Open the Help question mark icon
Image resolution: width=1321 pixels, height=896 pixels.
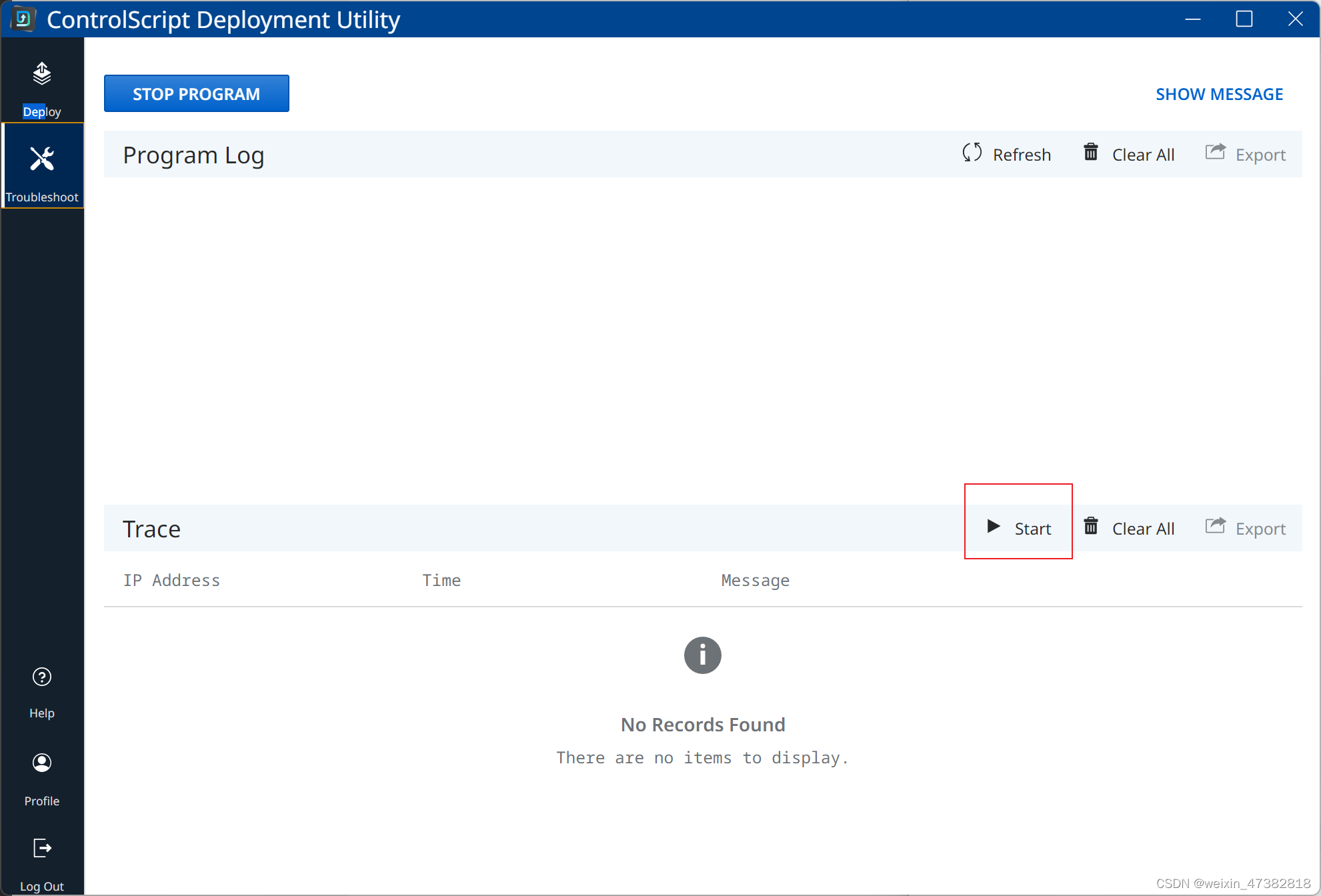point(41,677)
